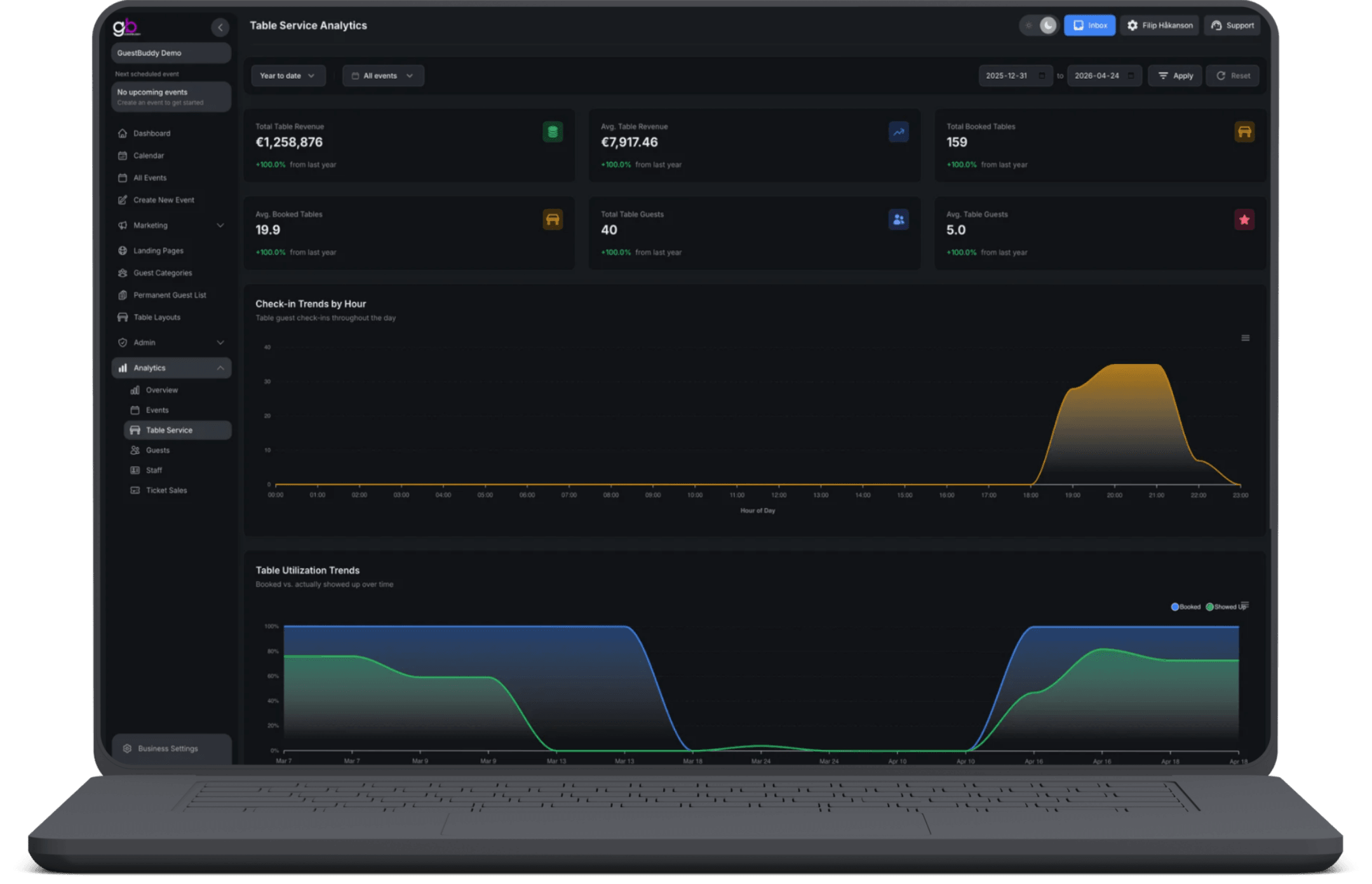Click the Total Table Revenue coin icon
The width and height of the screenshot is (1372, 884).
tap(552, 132)
